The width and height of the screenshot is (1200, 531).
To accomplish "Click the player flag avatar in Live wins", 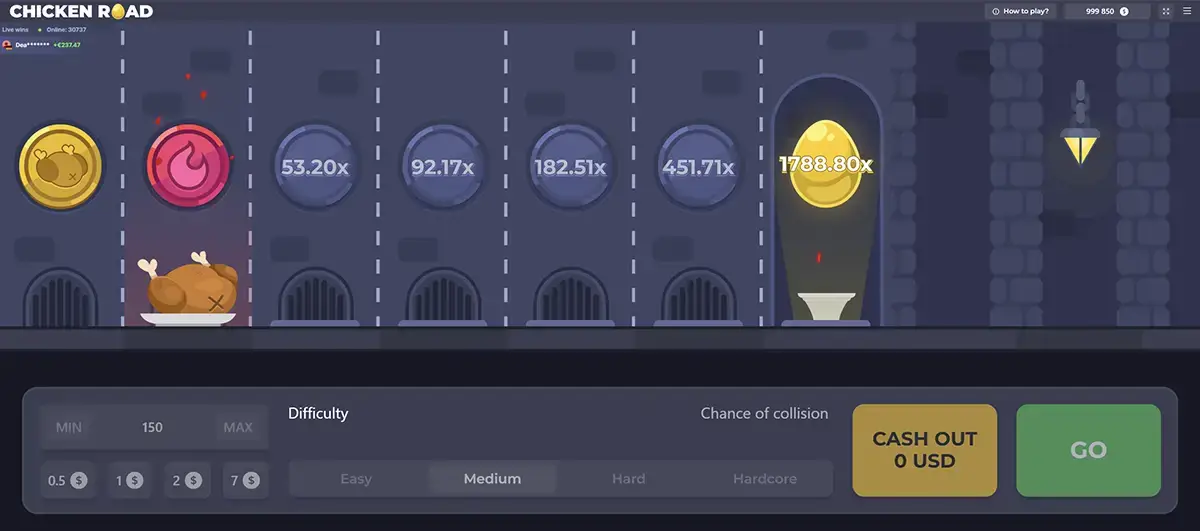I will (x=7, y=45).
